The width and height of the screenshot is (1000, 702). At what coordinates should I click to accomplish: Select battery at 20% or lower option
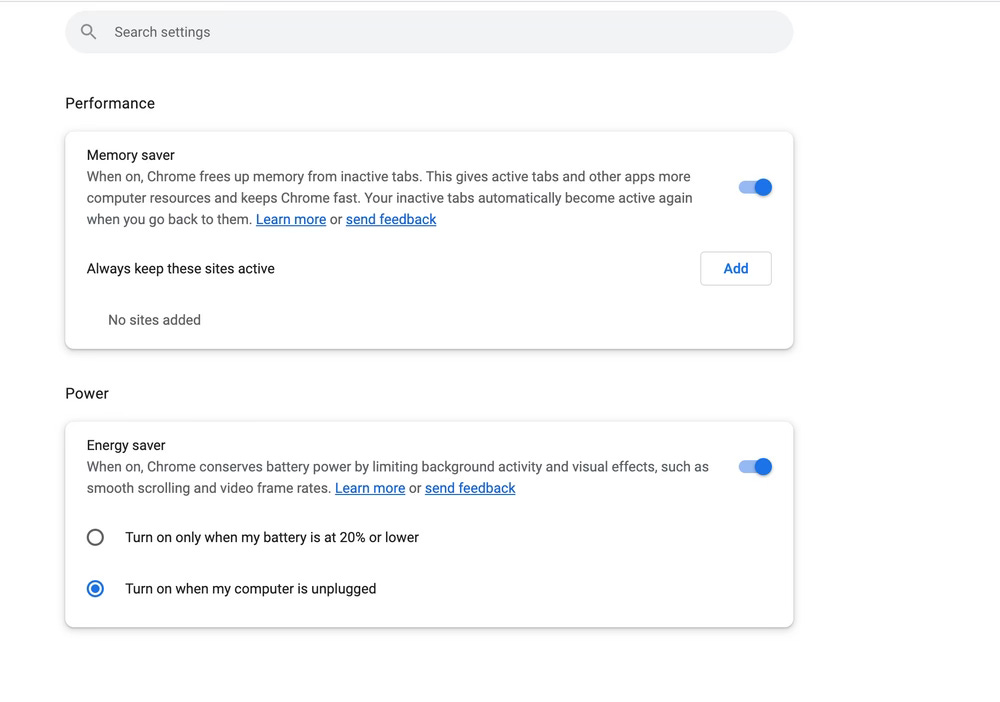[95, 537]
